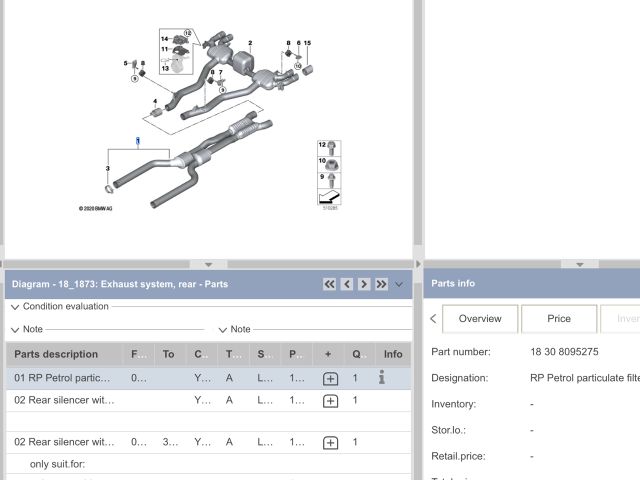Go to next diagram arrow
The image size is (640, 480).
tap(364, 284)
